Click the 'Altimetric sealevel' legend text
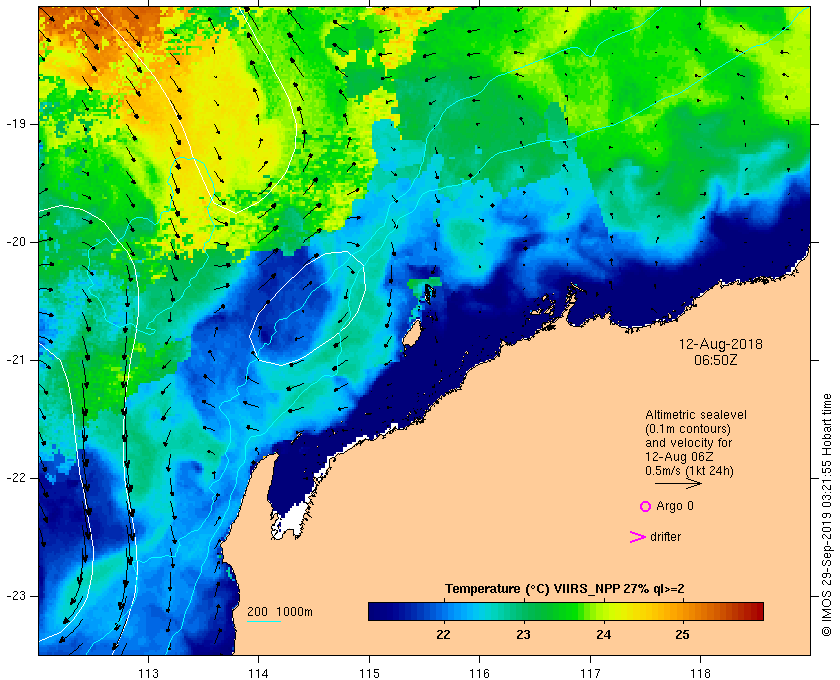This screenshot has height=680, width=840. click(696, 415)
